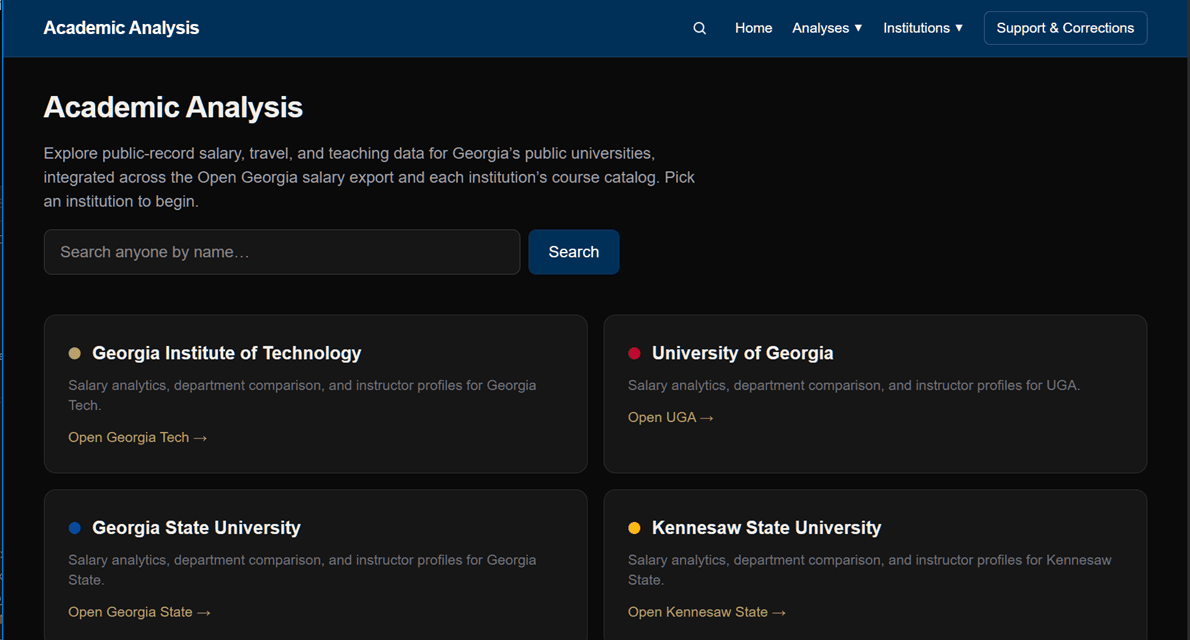Open the Kennesaw State University card title
The width and height of the screenshot is (1190, 640).
click(767, 528)
